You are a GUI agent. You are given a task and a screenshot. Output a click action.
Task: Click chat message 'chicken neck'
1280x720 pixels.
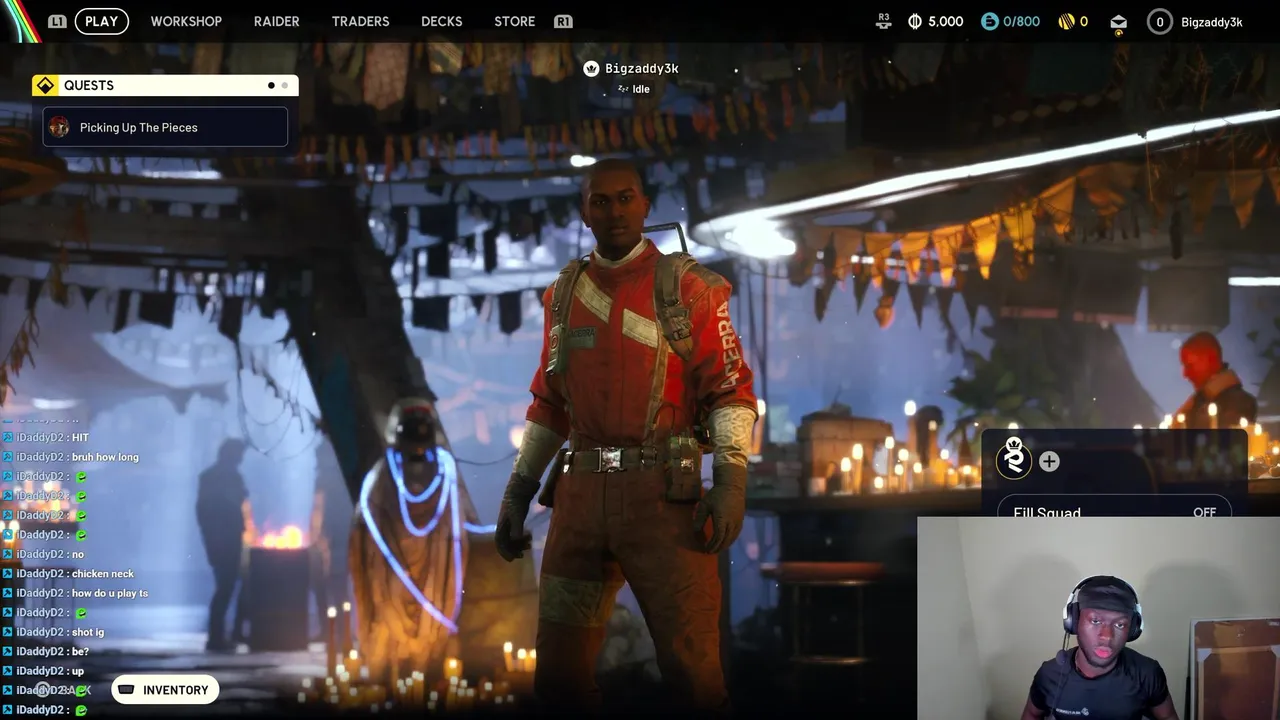tap(102, 574)
